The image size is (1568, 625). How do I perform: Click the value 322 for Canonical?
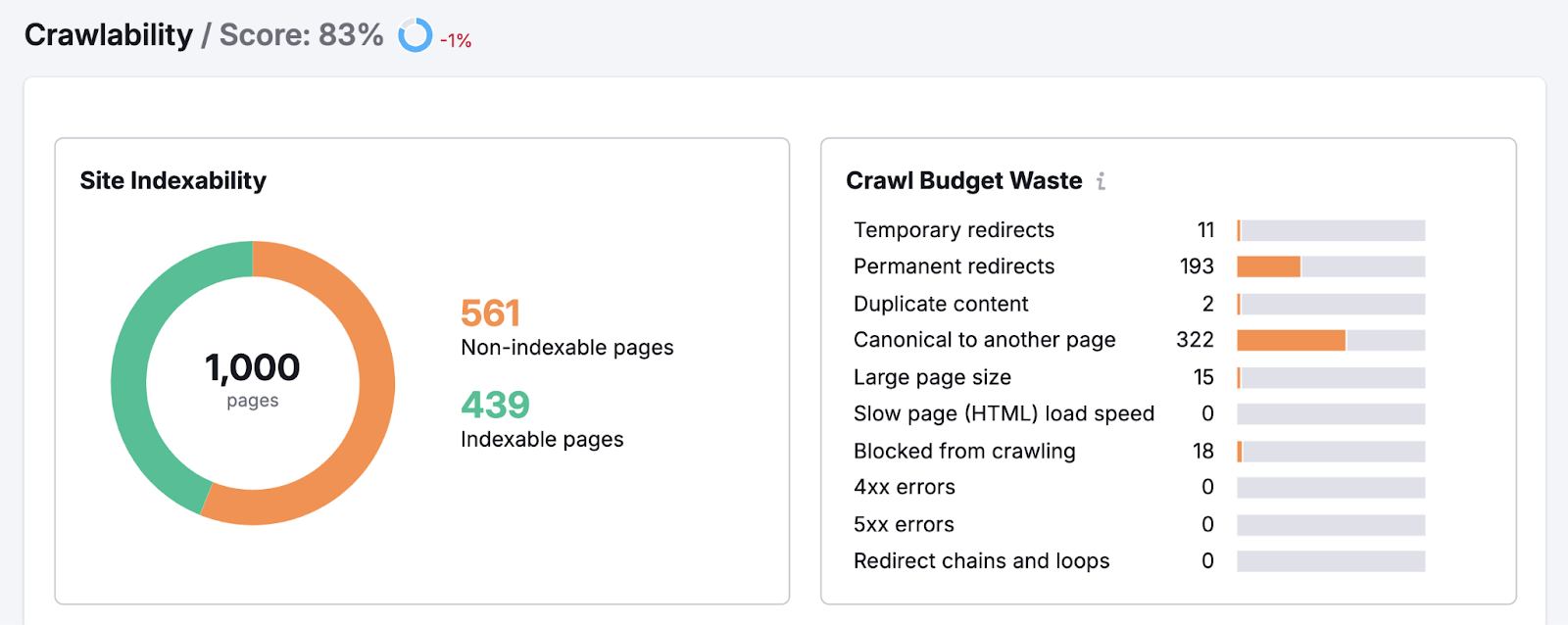1195,340
